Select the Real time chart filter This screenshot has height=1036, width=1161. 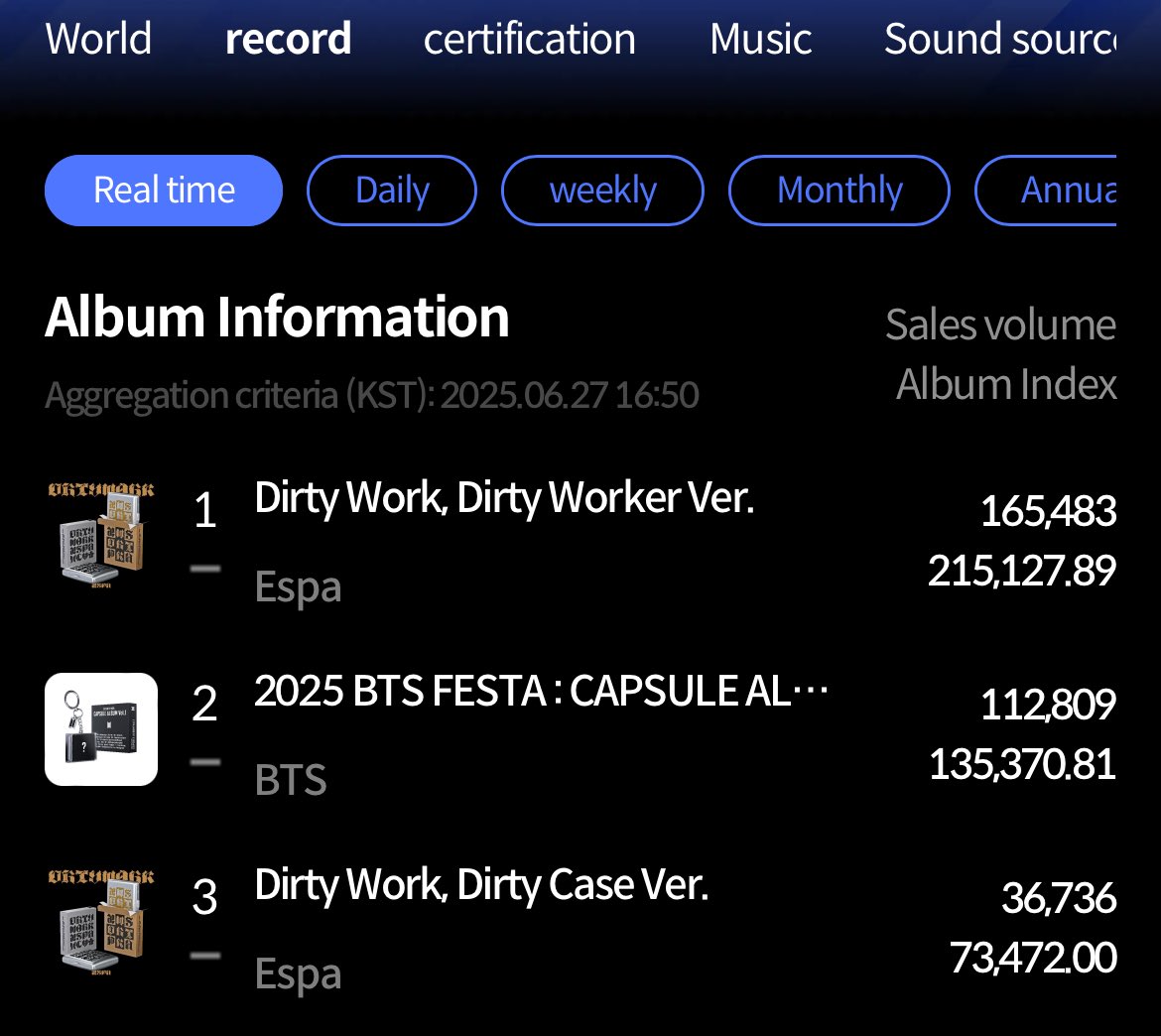click(x=163, y=190)
